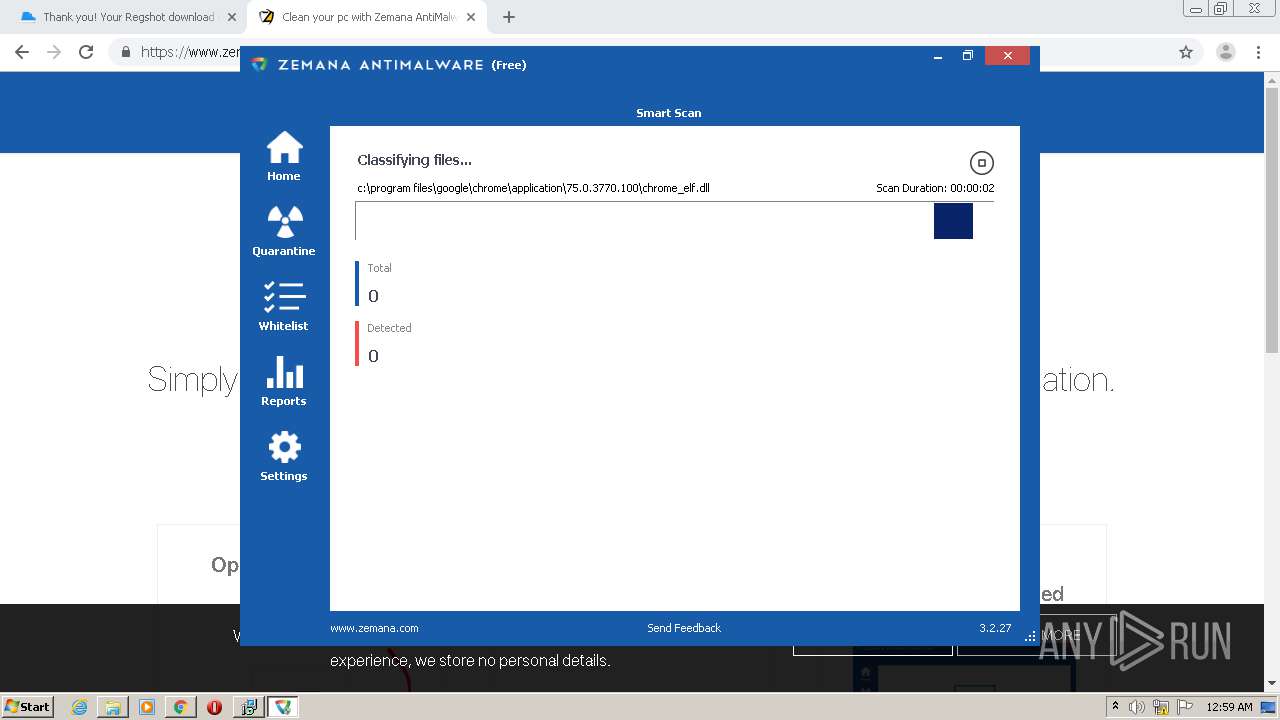Viewport: 1280px width, 720px height.
Task: Open the www.zemana.com link
Action: click(x=374, y=628)
